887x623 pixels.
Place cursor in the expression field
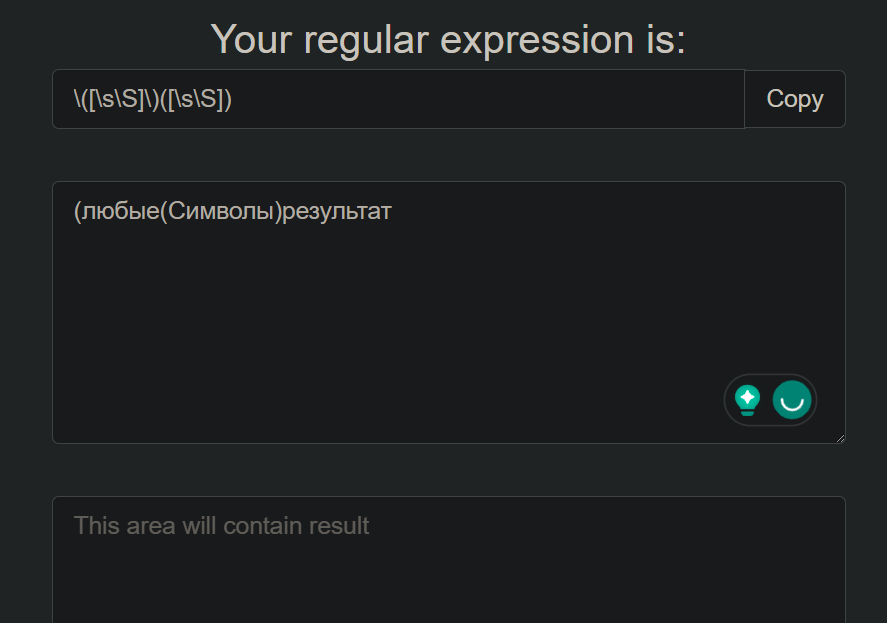(x=400, y=98)
